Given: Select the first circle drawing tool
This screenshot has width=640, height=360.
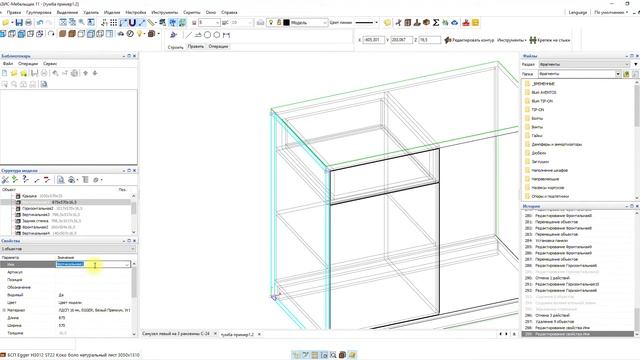Looking at the screenshot, I should (x=207, y=35).
